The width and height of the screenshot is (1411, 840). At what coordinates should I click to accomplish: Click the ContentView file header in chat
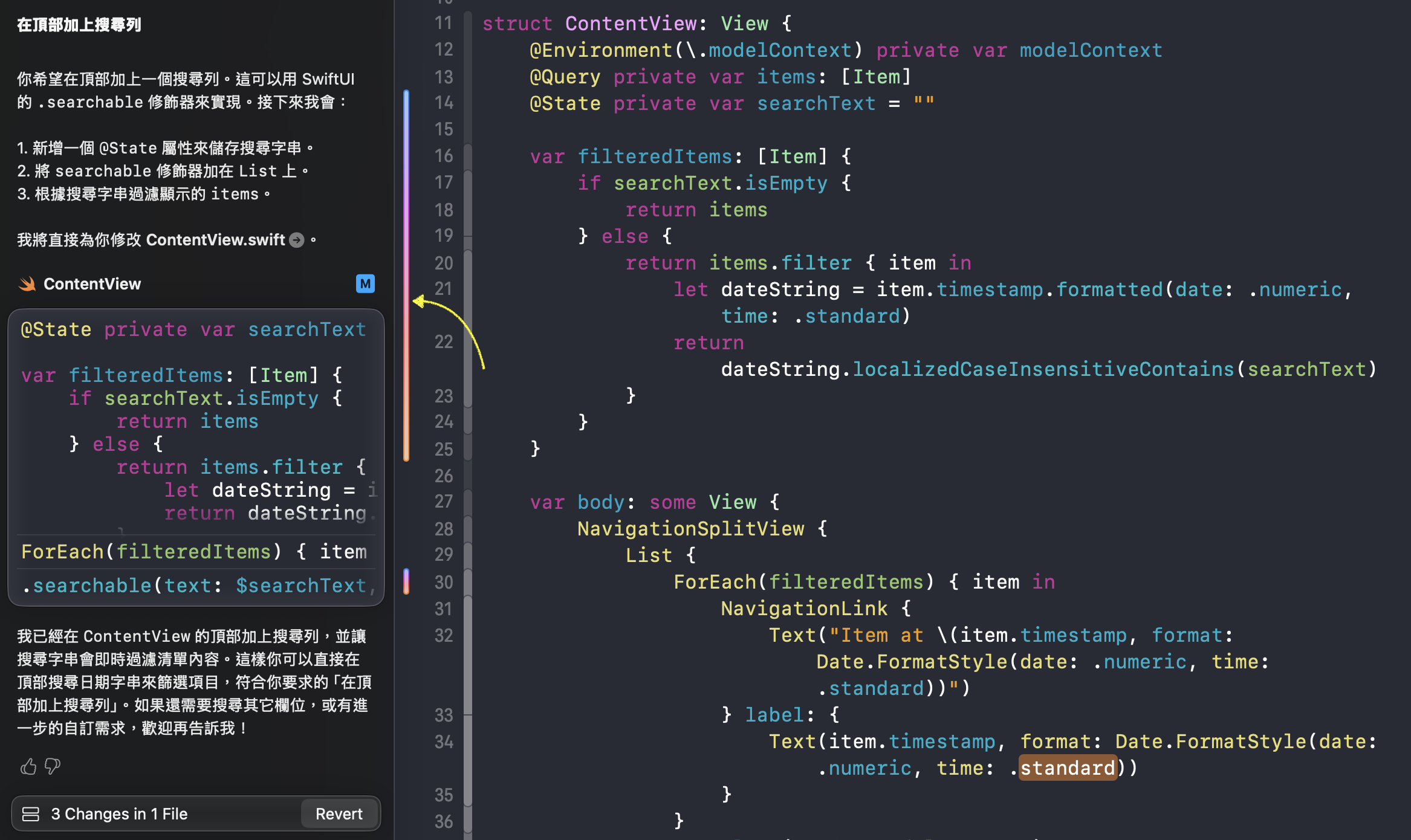click(92, 284)
